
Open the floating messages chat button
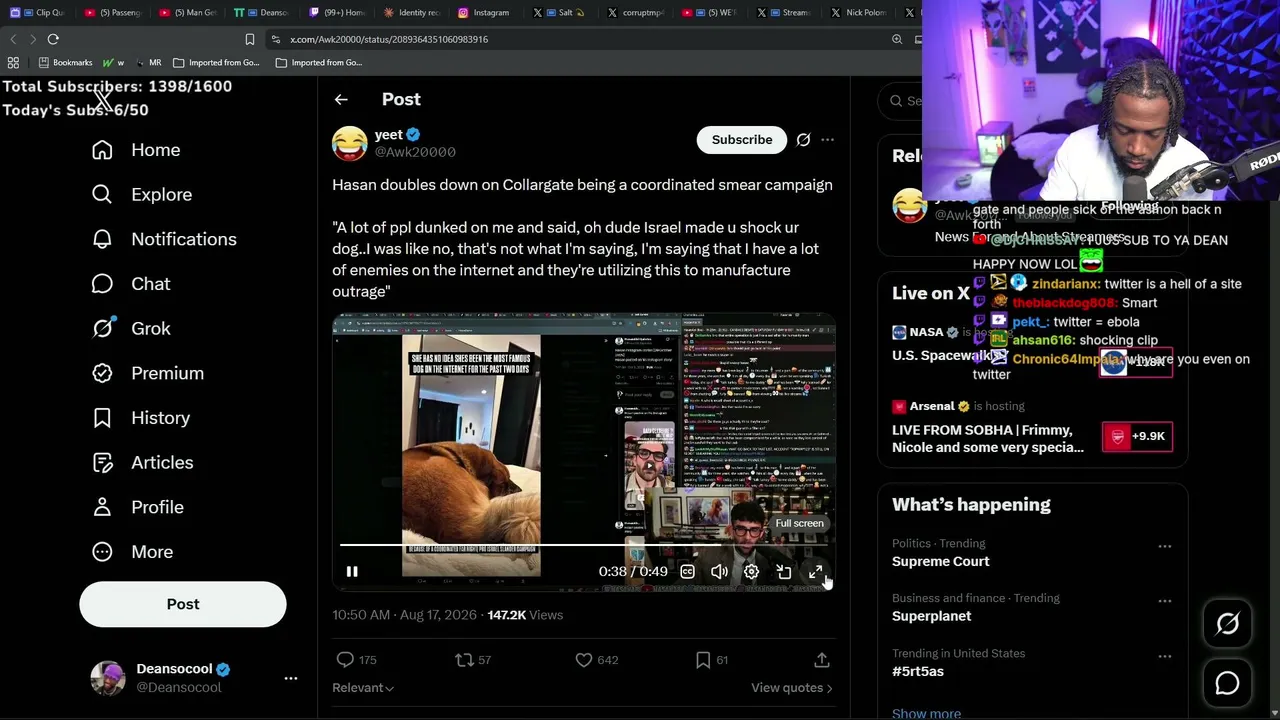(1227, 683)
